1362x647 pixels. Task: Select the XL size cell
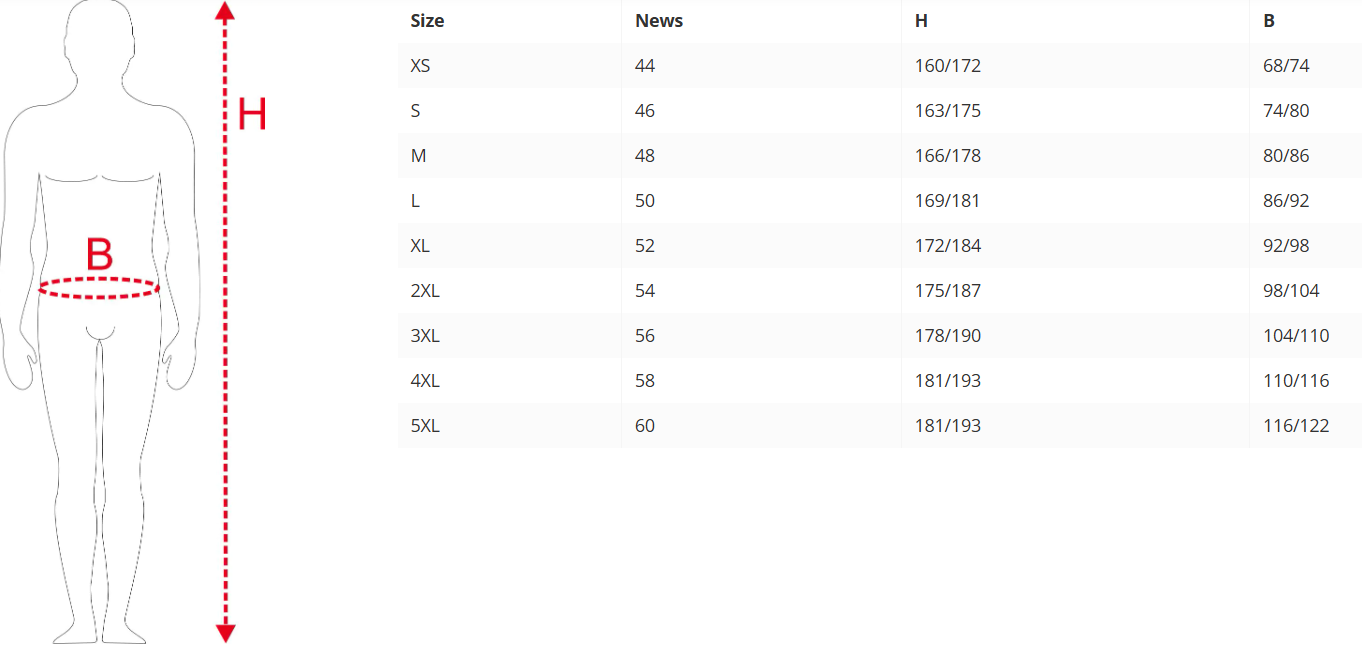[420, 246]
